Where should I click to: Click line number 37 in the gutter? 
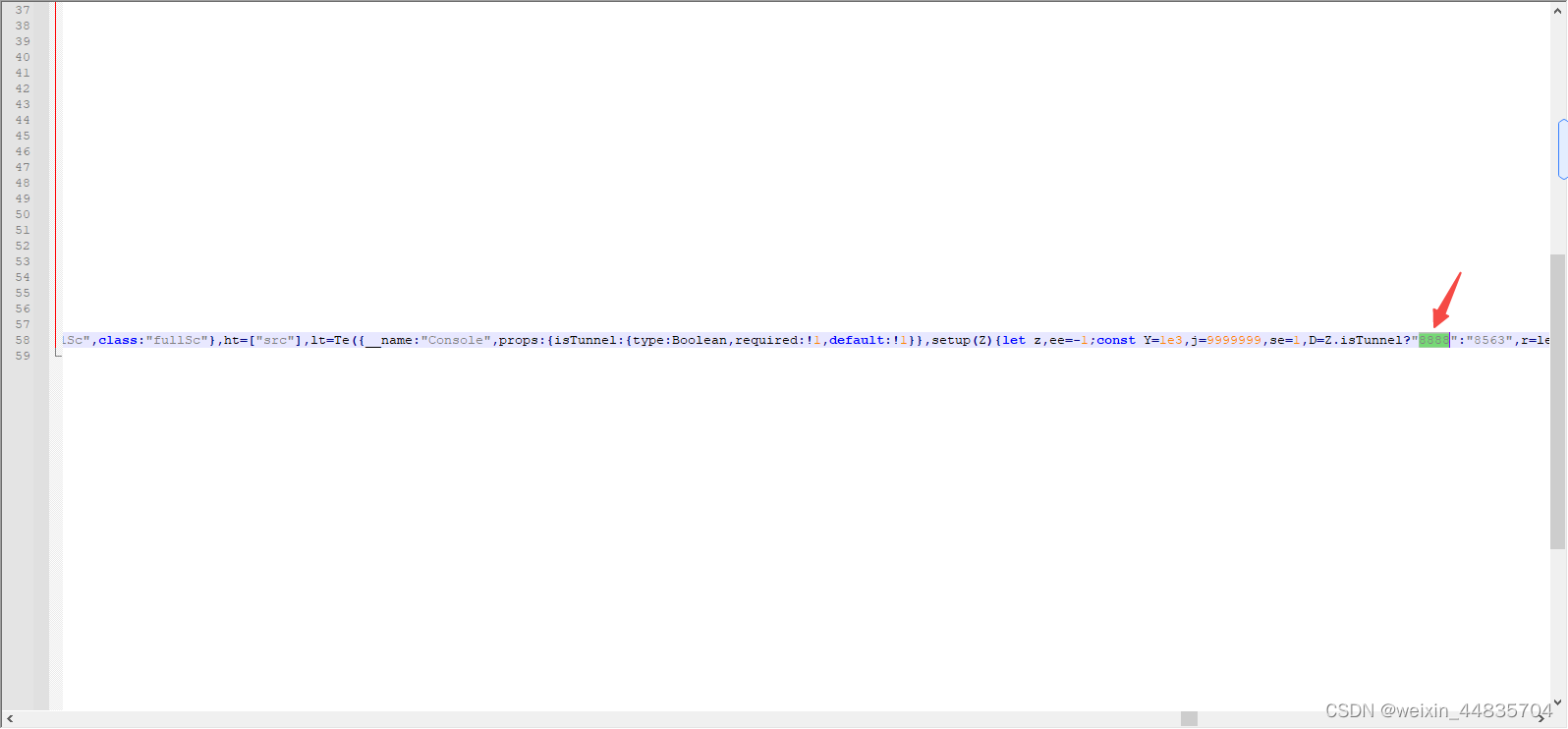tap(23, 10)
